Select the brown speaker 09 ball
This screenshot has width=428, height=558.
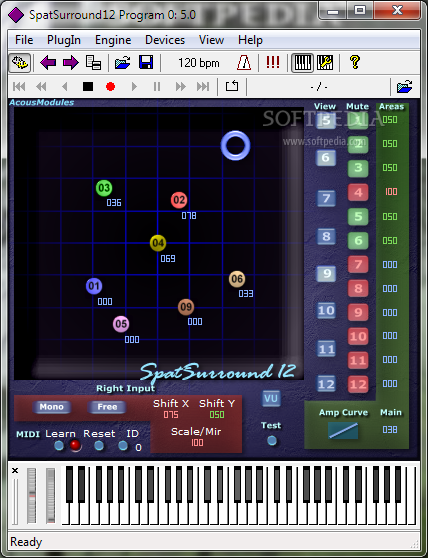pyautogui.click(x=186, y=307)
